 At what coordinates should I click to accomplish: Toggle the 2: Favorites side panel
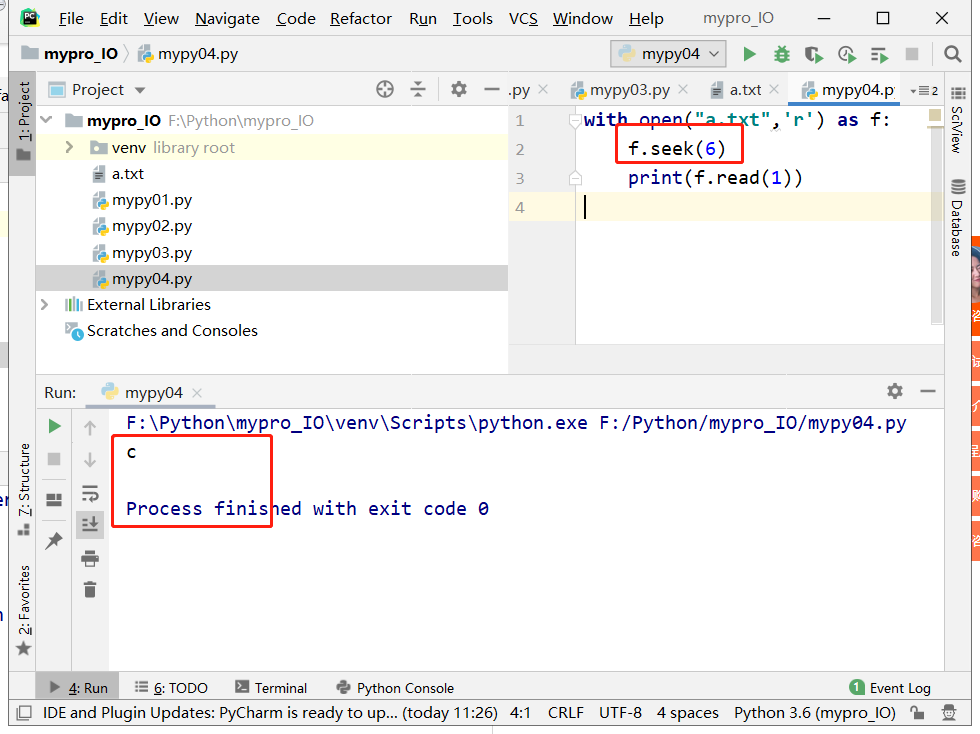[24, 610]
